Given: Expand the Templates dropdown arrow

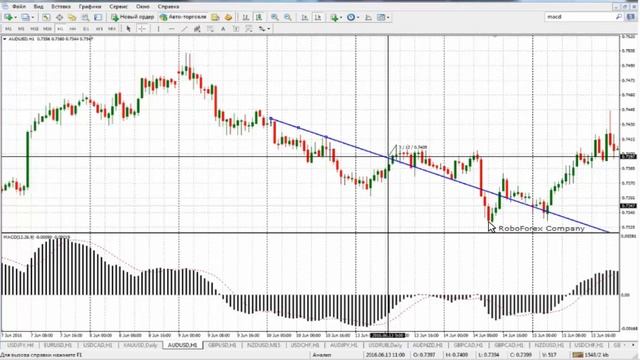Looking at the screenshot, I should 388,17.
